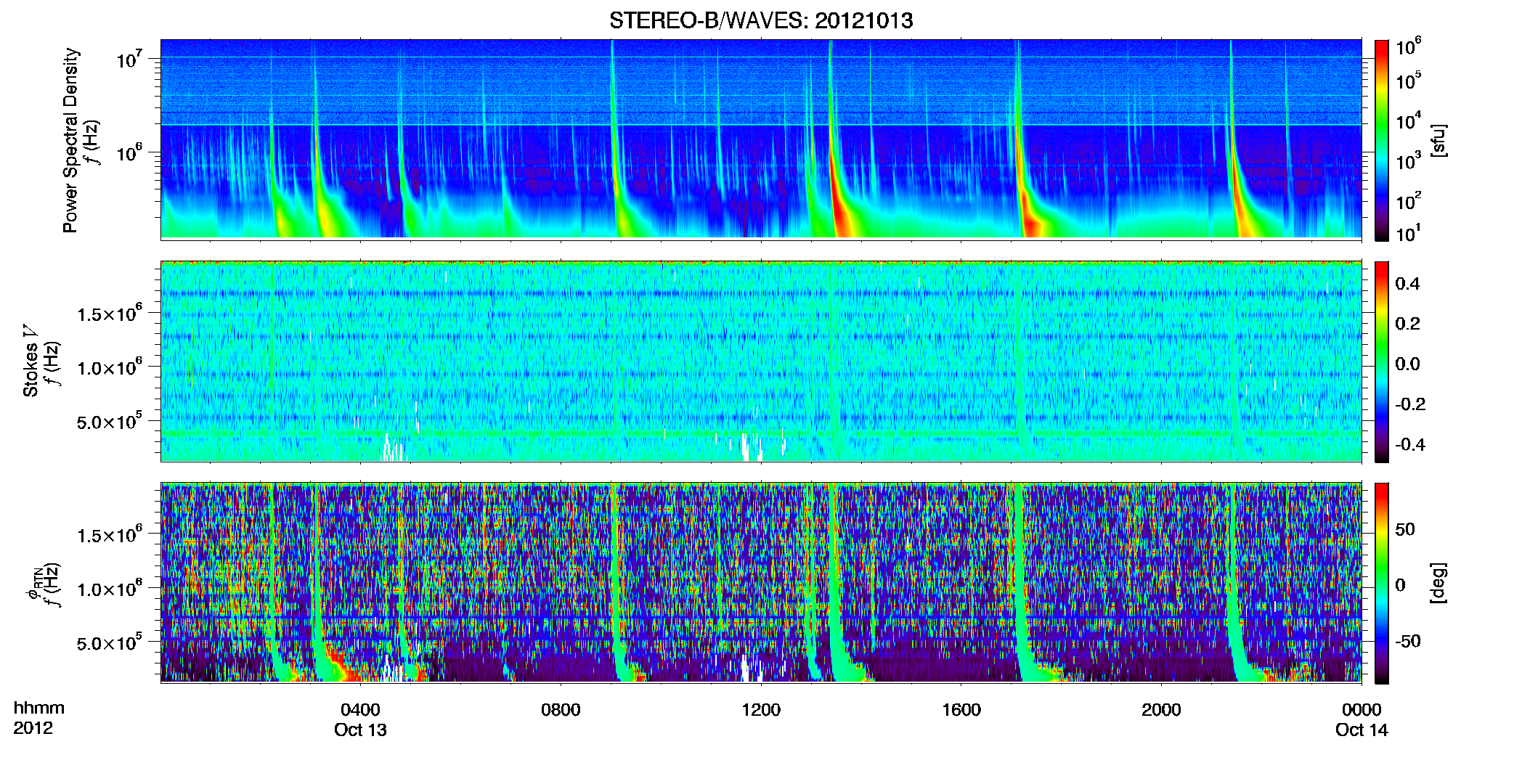Click the 0.0 label on Stokes color bar
The height and width of the screenshot is (784, 1522).
click(1407, 364)
